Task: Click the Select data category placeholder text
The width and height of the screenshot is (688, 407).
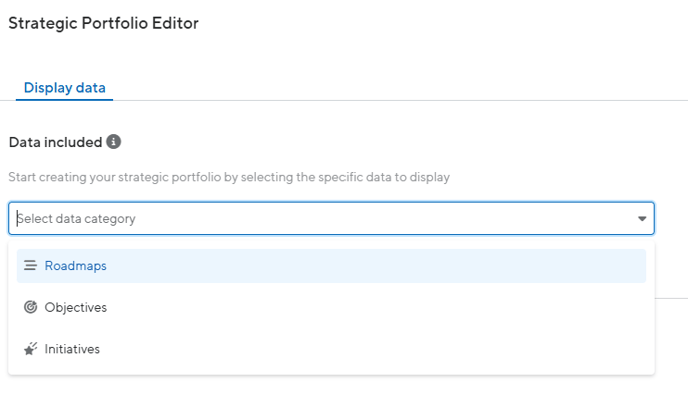Action: 76,218
